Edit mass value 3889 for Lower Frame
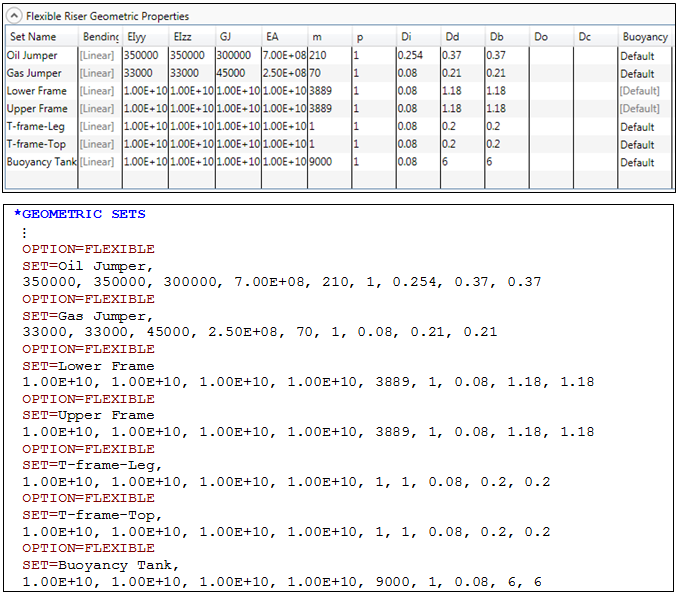Image resolution: width=679 pixels, height=595 pixels. point(330,91)
